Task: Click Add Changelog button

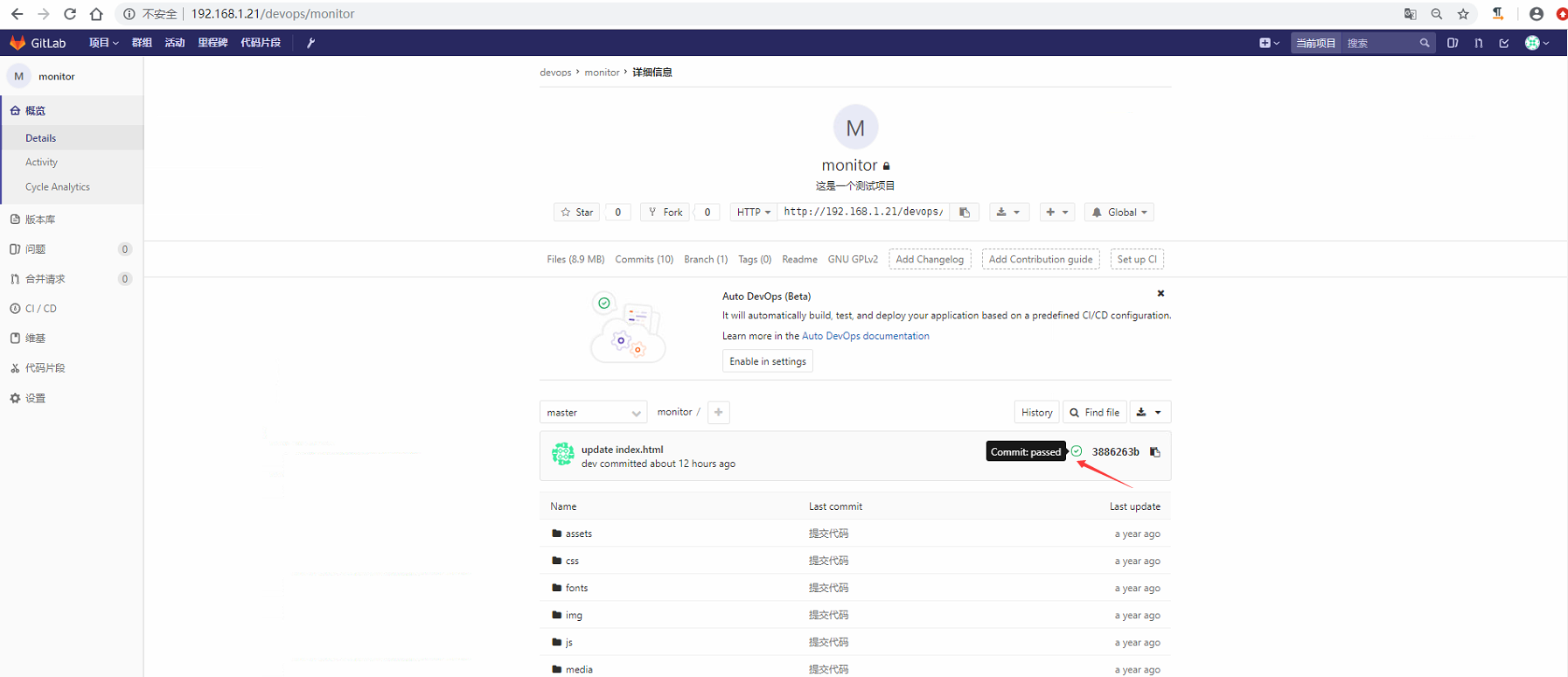Action: (930, 259)
